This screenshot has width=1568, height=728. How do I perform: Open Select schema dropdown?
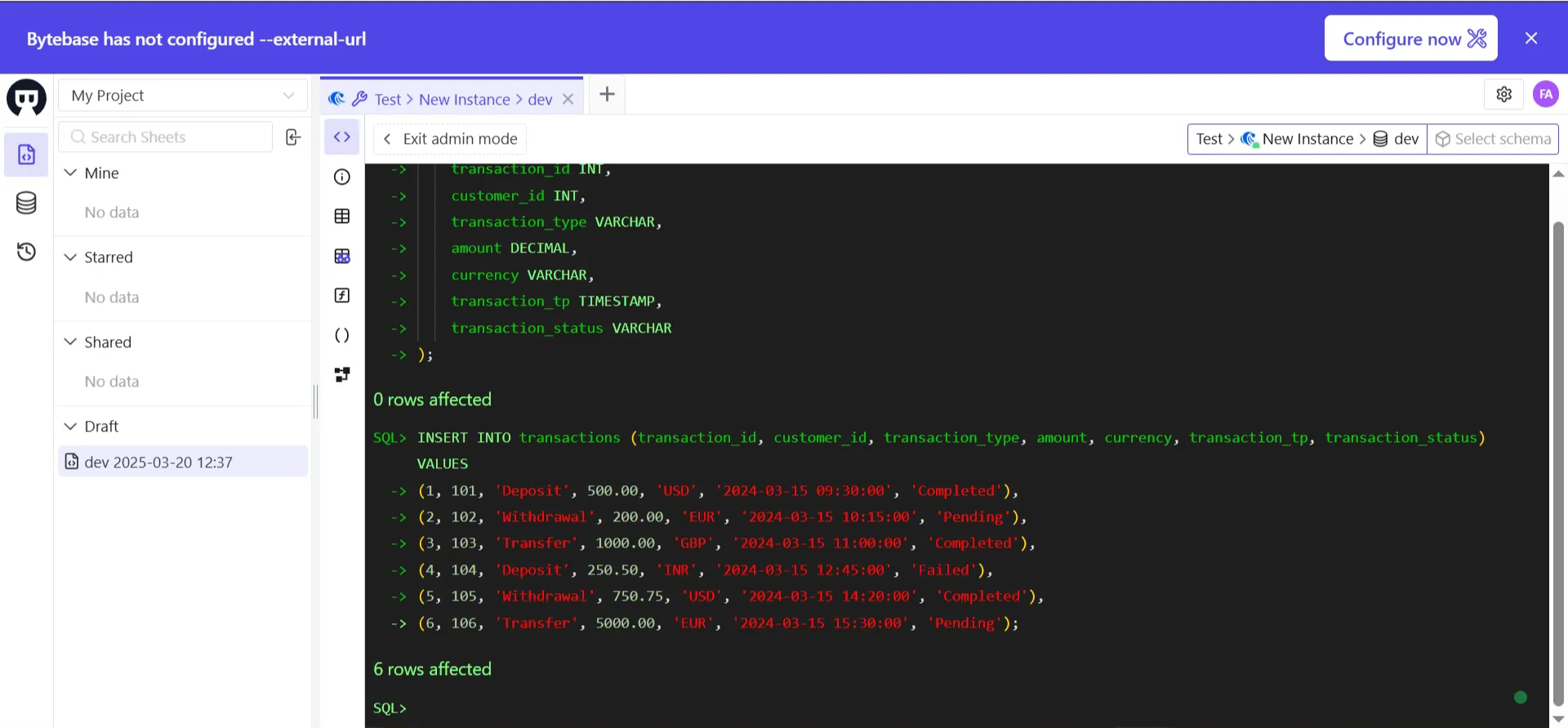pos(1493,139)
